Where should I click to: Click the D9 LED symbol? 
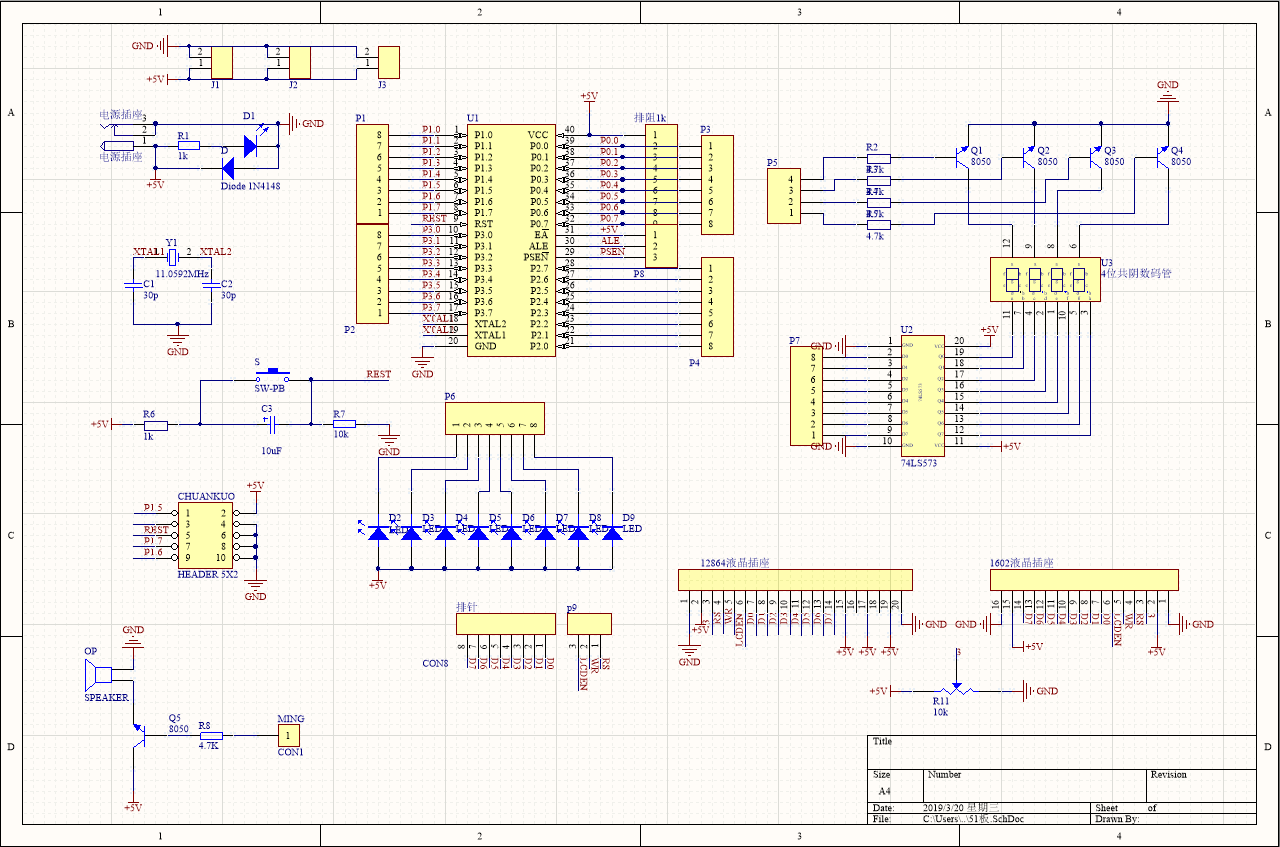pos(612,533)
